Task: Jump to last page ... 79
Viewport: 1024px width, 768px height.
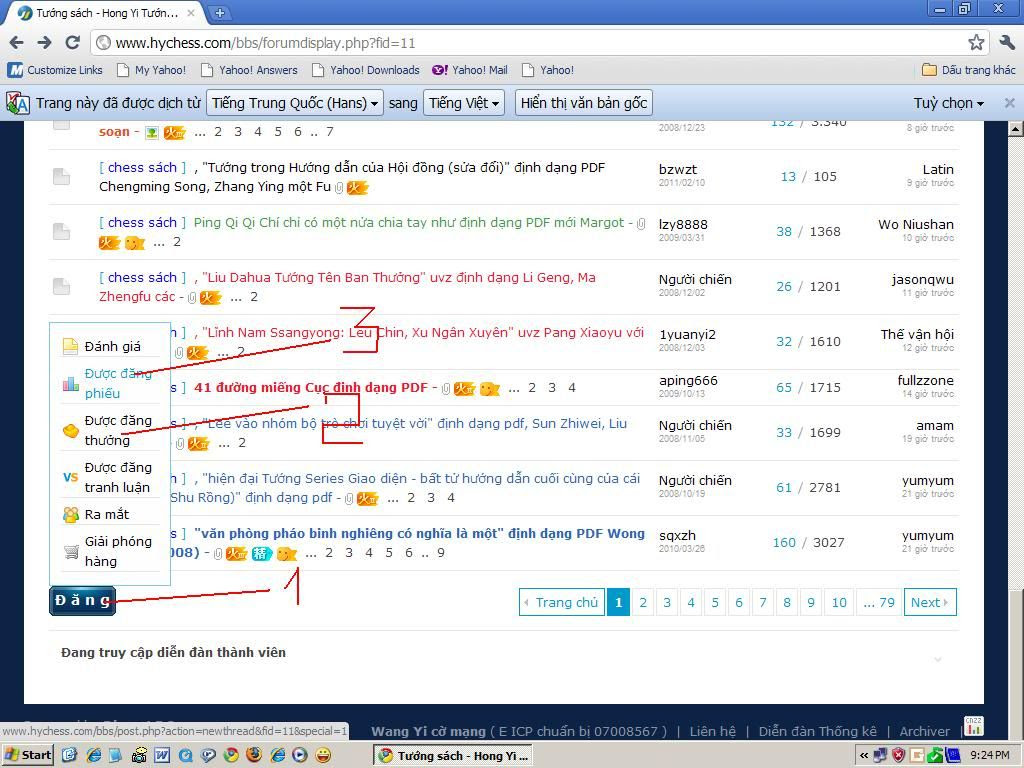Action: tap(879, 602)
